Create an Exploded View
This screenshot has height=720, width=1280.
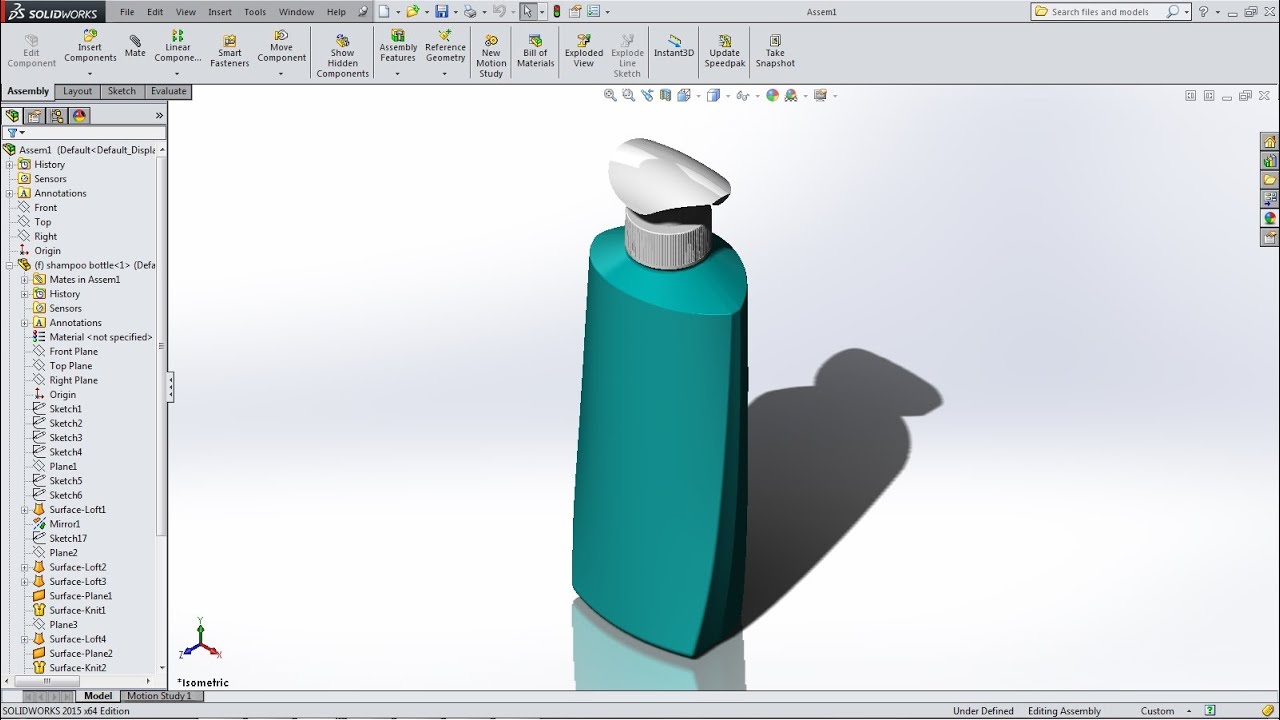[x=584, y=51]
